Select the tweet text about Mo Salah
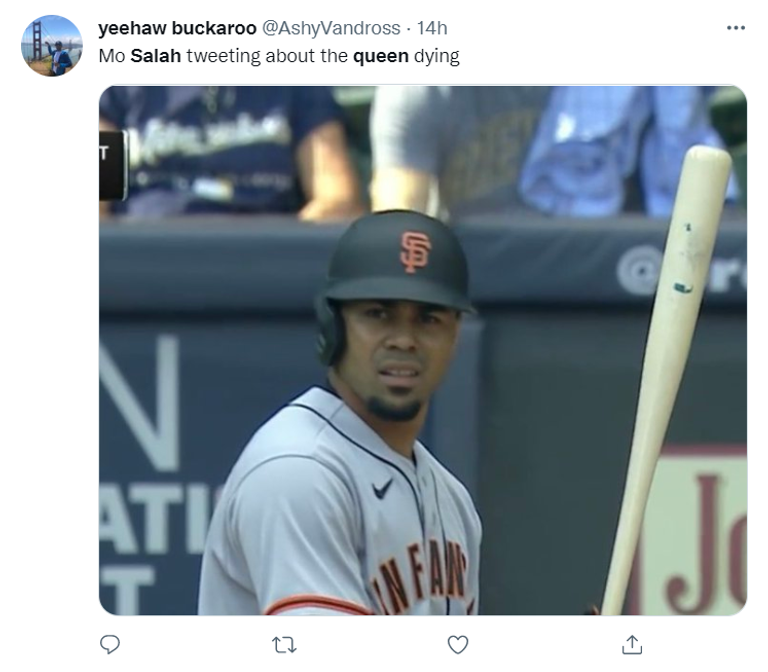 (279, 56)
